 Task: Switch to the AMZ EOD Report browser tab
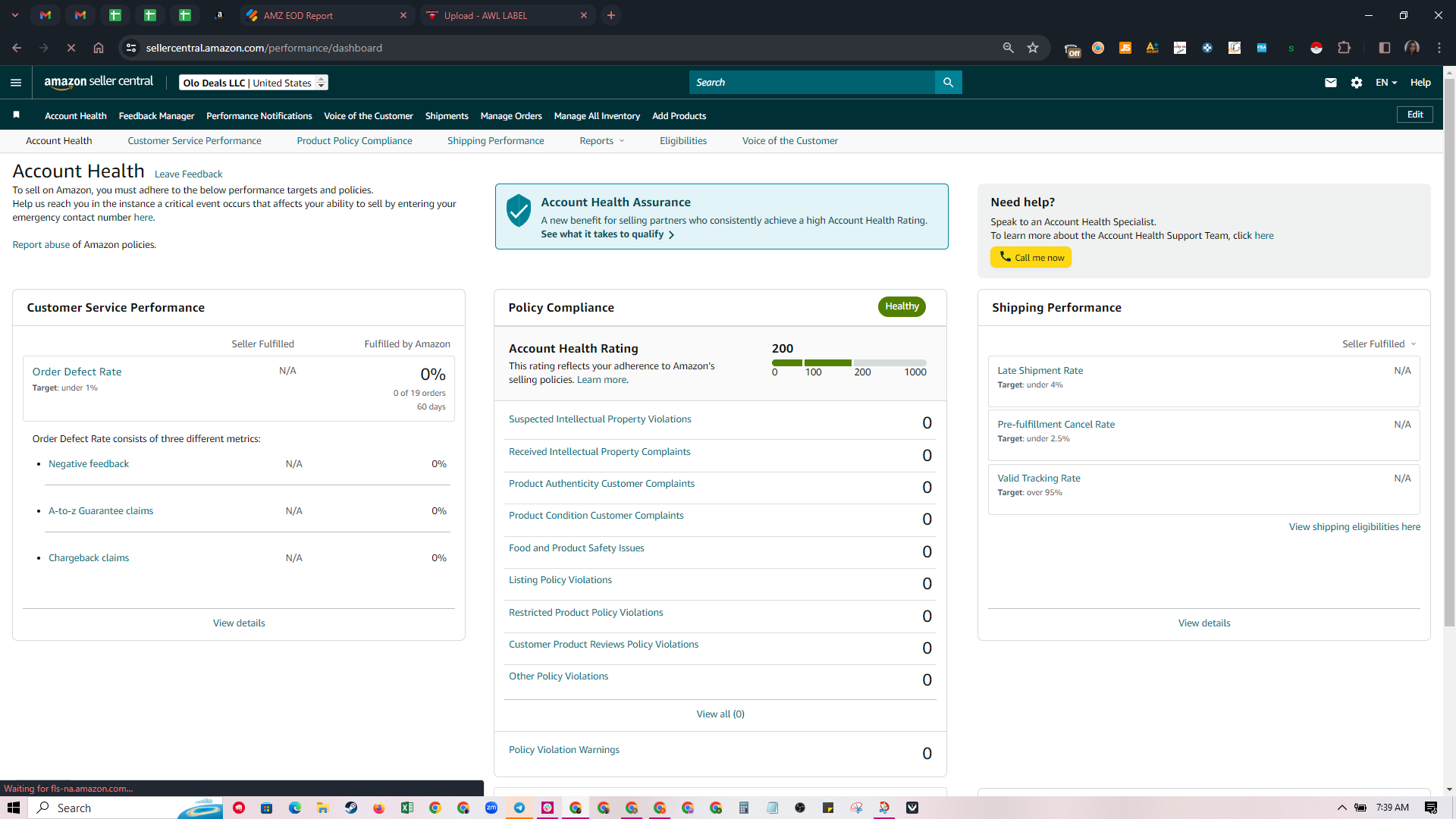[x=327, y=15]
